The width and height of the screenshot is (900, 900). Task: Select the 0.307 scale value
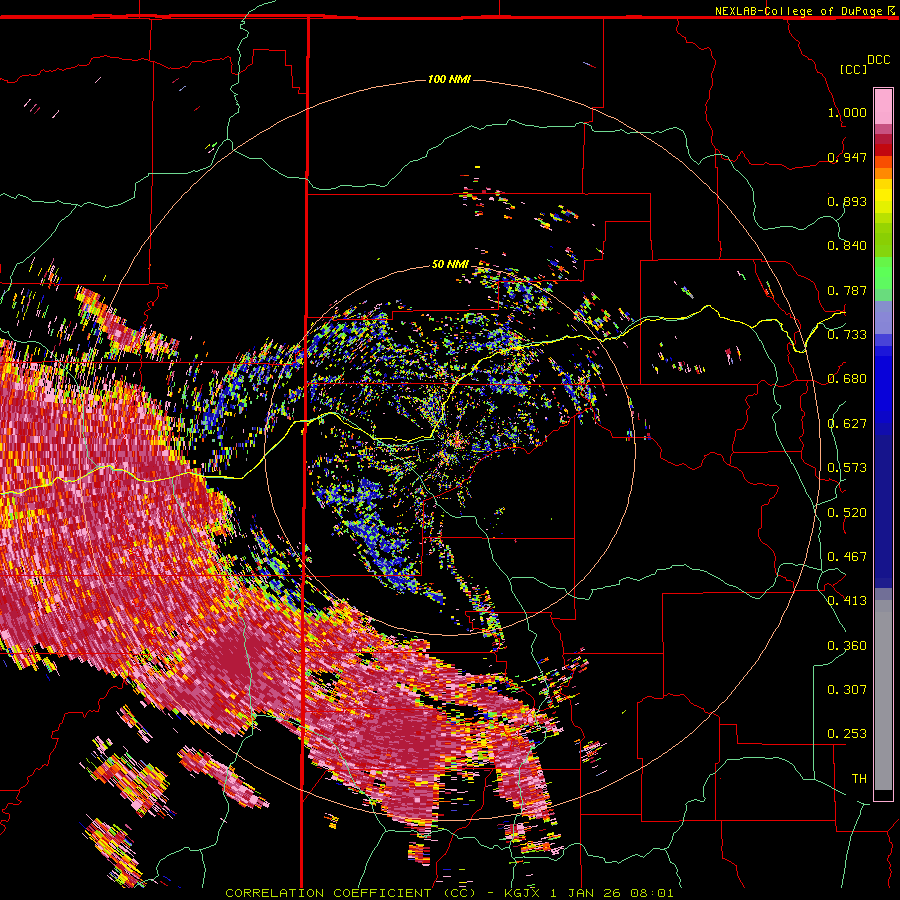pyautogui.click(x=847, y=690)
